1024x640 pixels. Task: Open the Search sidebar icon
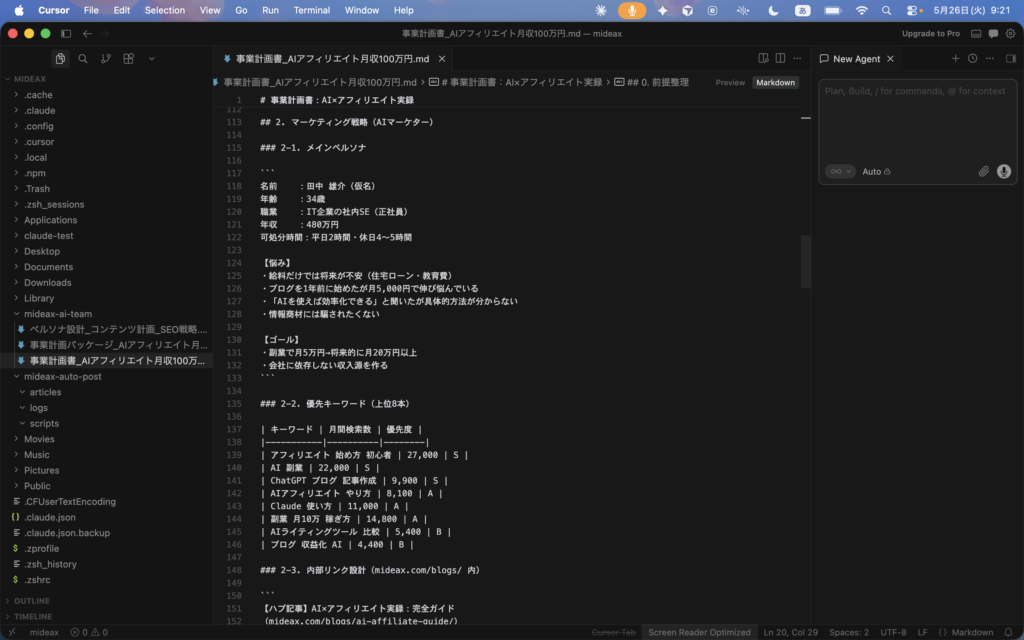pyautogui.click(x=83, y=59)
